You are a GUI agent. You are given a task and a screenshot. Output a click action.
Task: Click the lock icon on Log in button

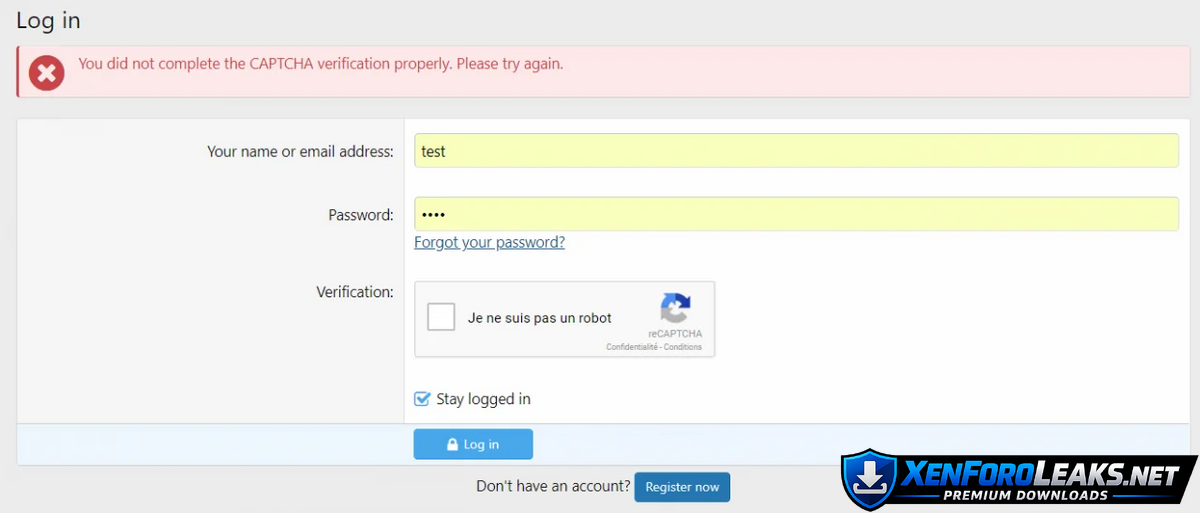click(x=453, y=445)
